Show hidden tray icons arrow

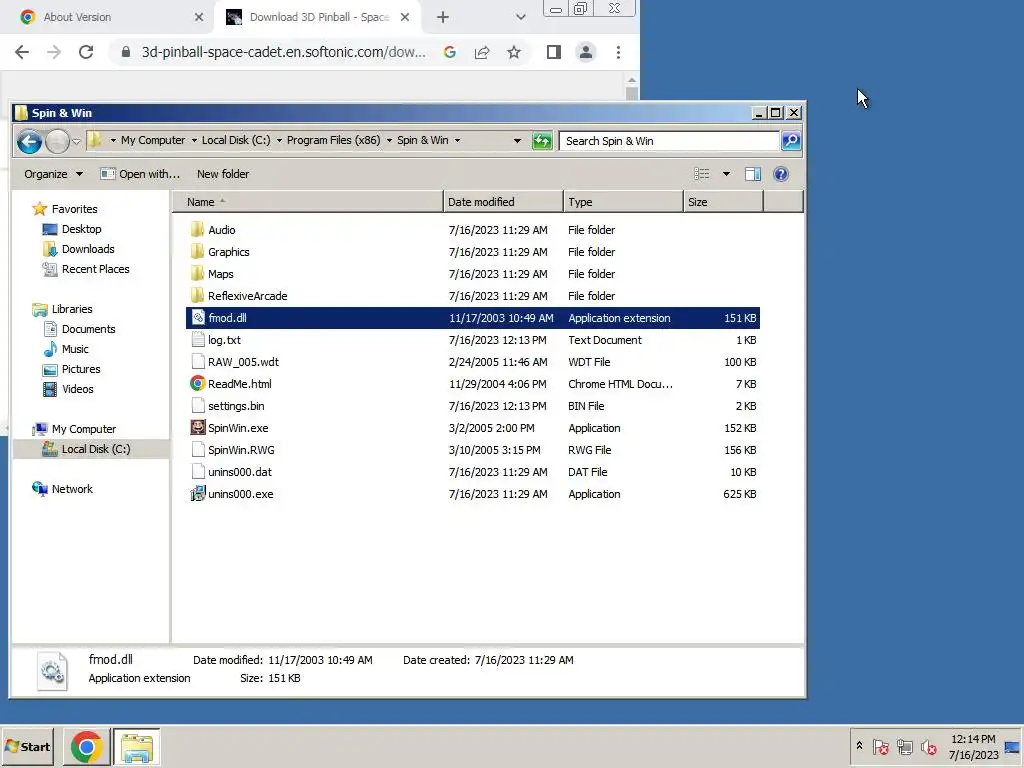[859, 746]
